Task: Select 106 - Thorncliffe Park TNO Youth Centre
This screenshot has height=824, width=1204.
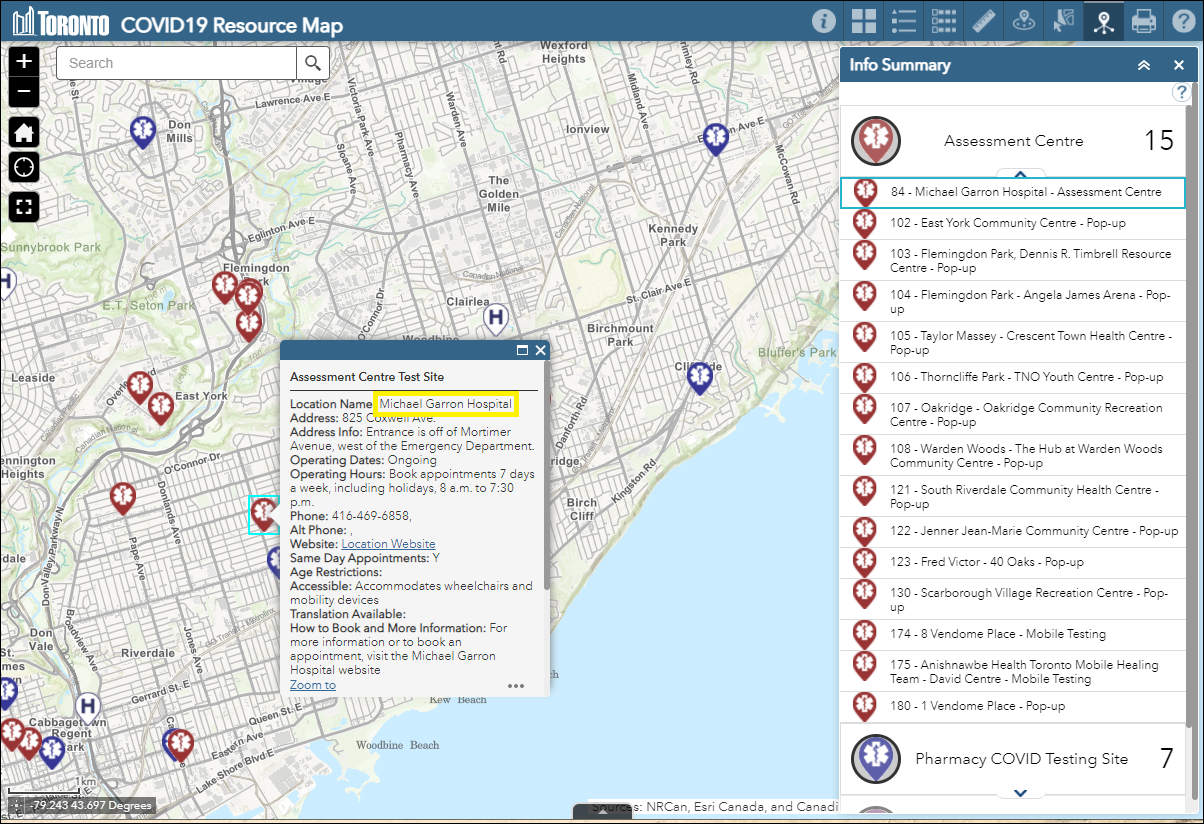Action: tap(1013, 377)
